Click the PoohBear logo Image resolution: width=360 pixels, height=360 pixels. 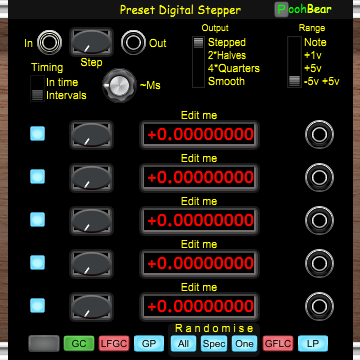pyautogui.click(x=303, y=10)
